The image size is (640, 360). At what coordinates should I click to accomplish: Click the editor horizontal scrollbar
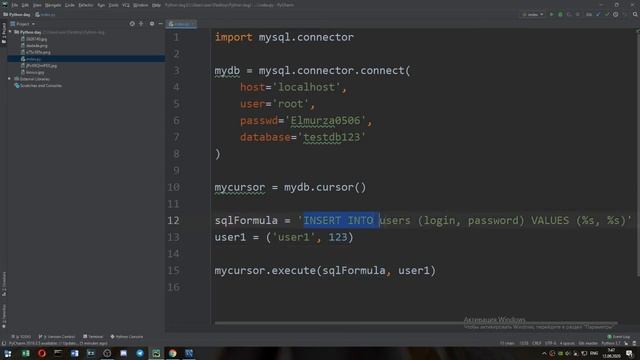[x=416, y=323]
